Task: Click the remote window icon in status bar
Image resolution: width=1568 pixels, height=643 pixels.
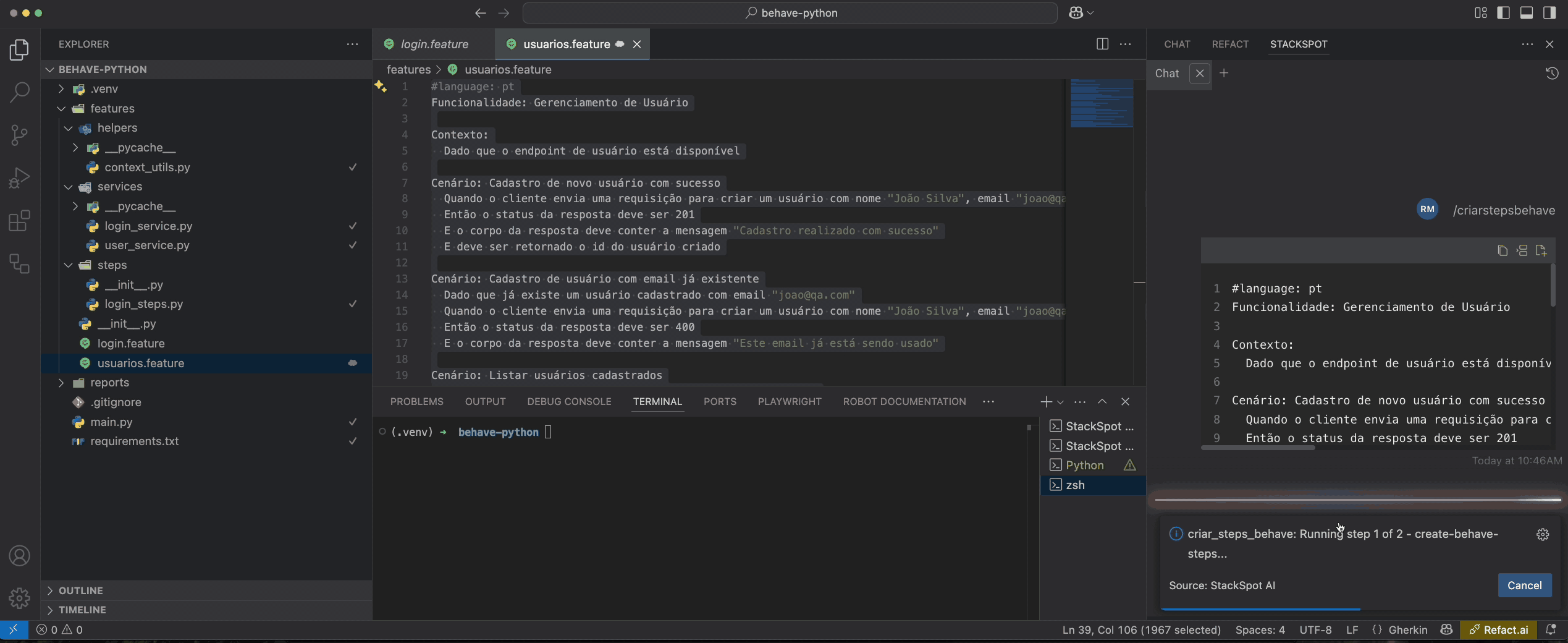Action: pyautogui.click(x=13, y=629)
